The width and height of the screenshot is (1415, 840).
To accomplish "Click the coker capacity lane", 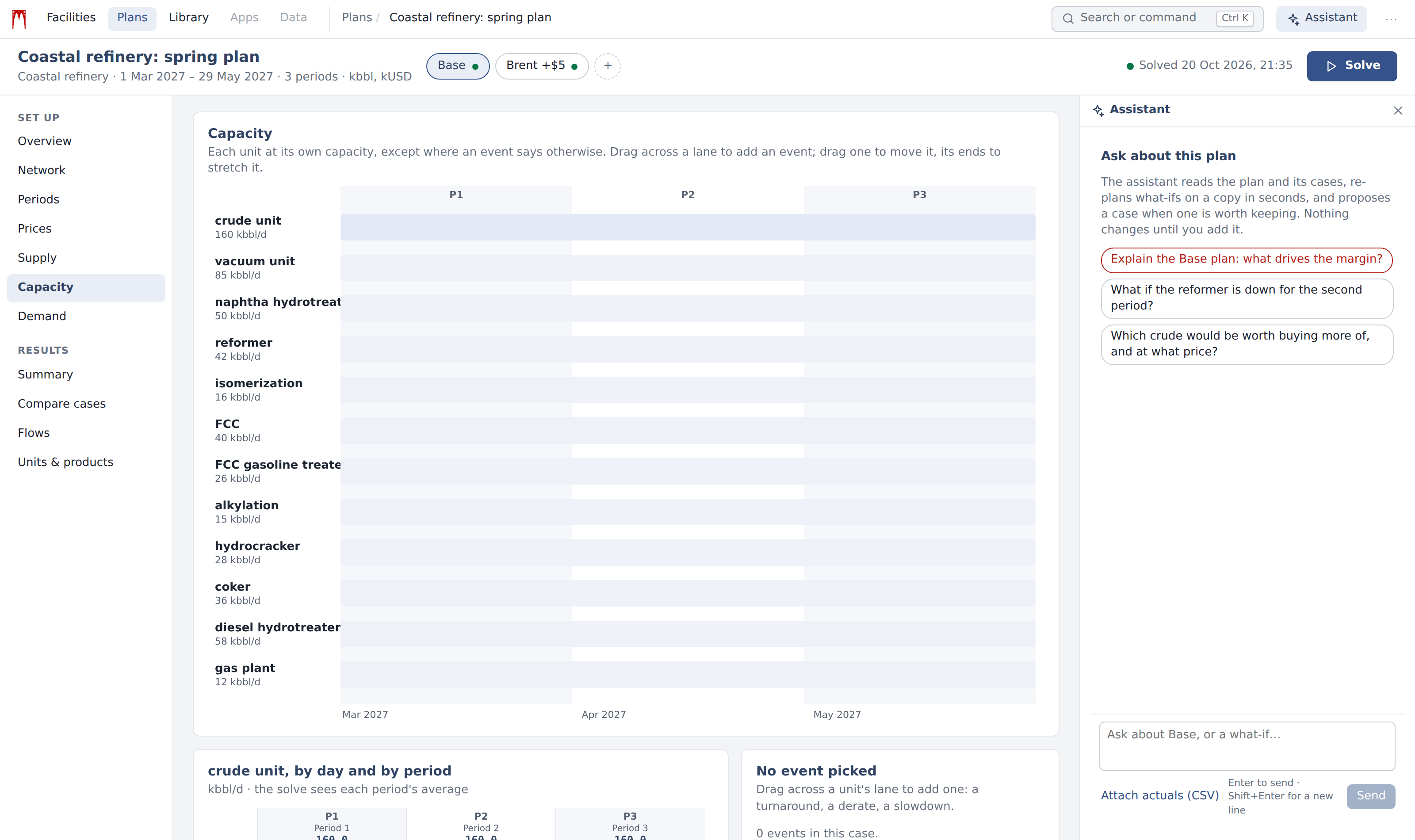I will click(688, 593).
